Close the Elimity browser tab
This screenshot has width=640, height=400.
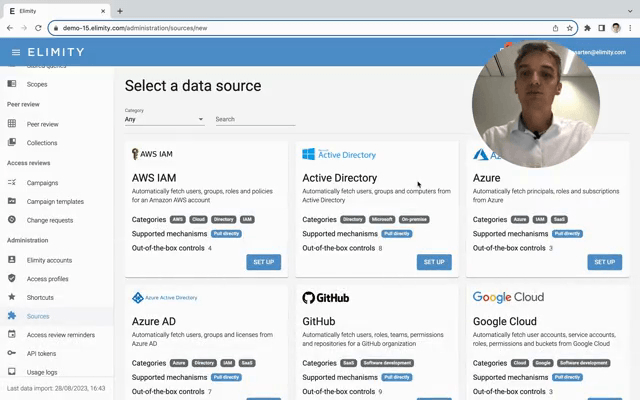pyautogui.click(x=103, y=11)
